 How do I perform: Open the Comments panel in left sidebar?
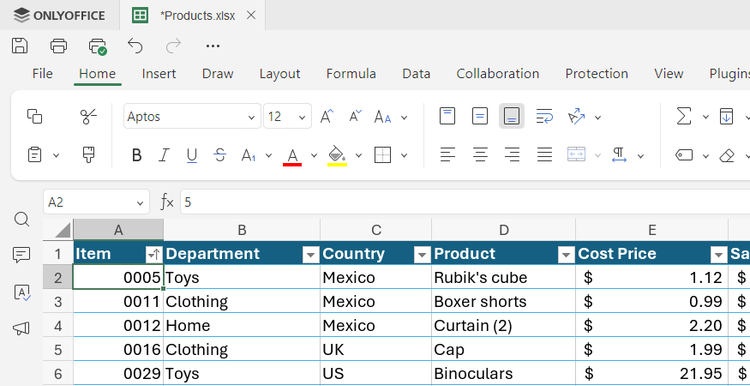click(22, 255)
